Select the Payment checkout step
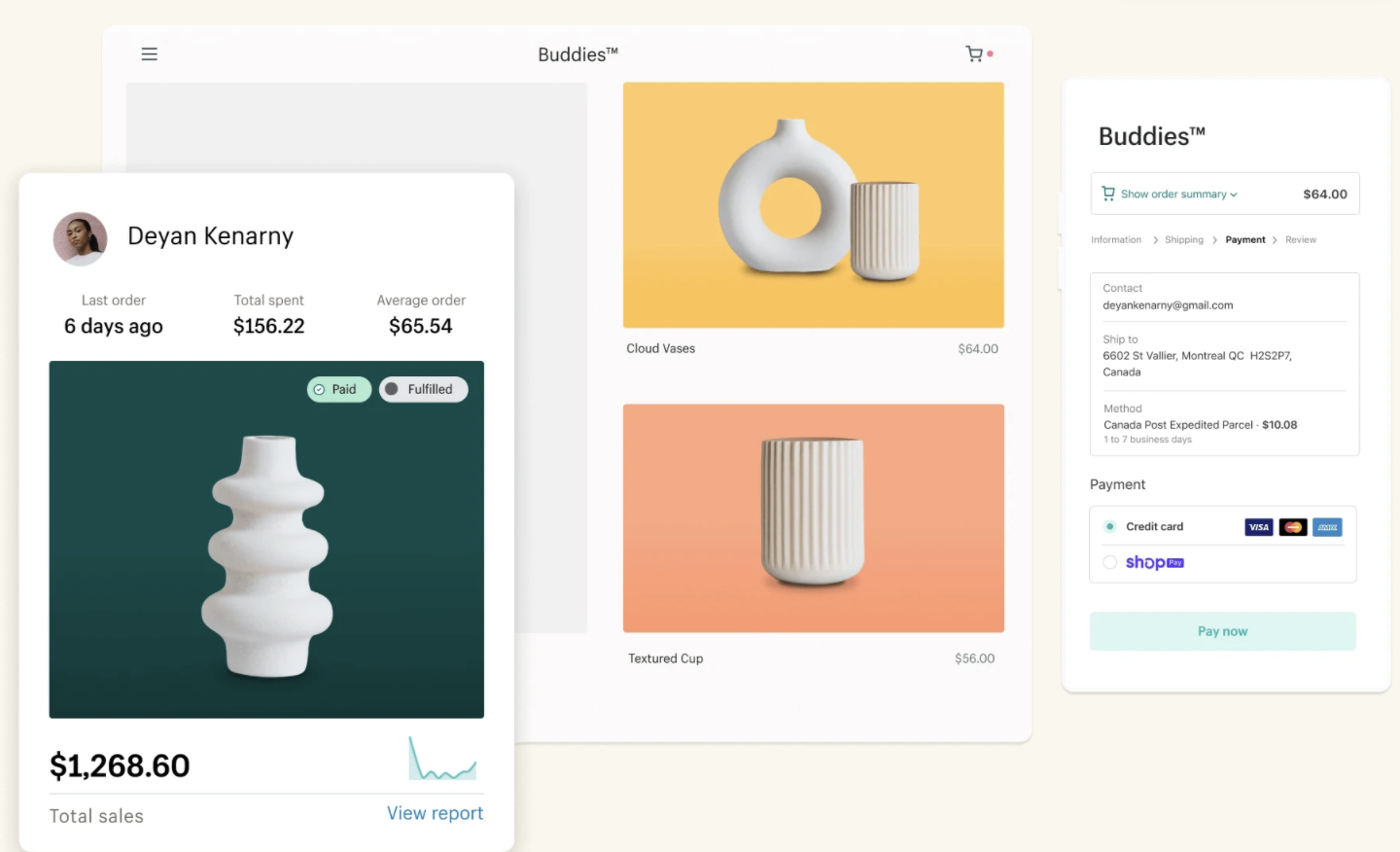Screen dimensions: 1400x852 pos(1245,240)
